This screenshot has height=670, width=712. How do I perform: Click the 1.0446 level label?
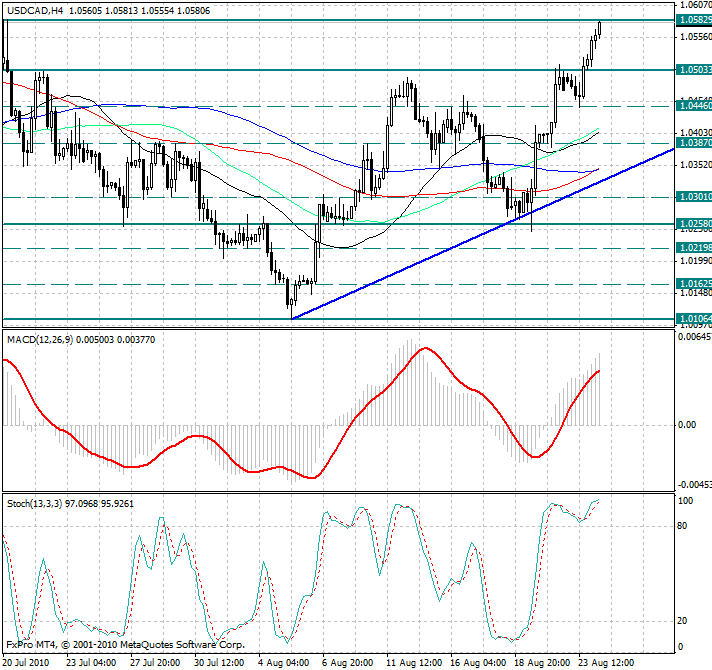click(694, 106)
